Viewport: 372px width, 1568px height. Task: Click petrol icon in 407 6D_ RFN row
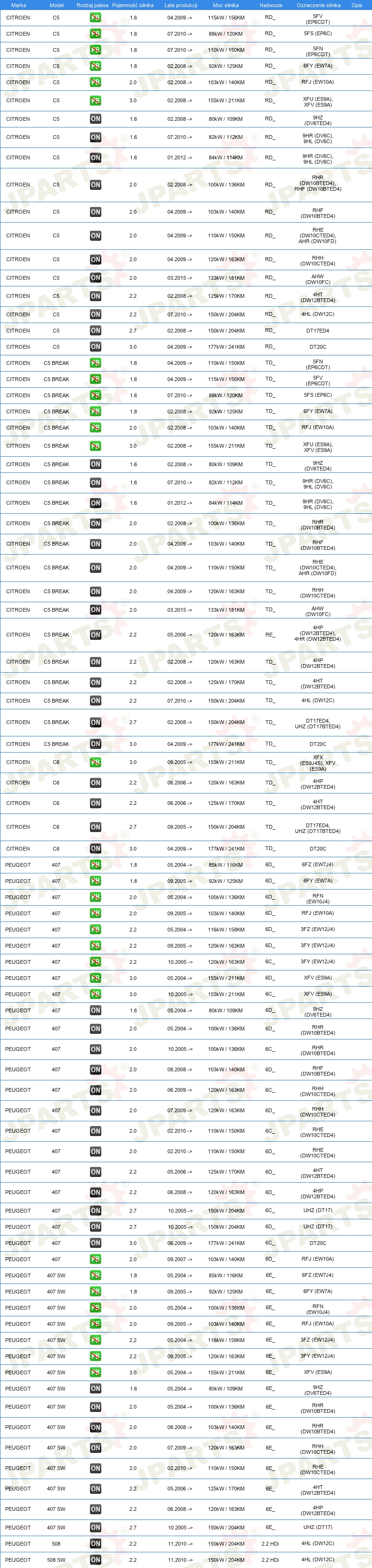96,898
